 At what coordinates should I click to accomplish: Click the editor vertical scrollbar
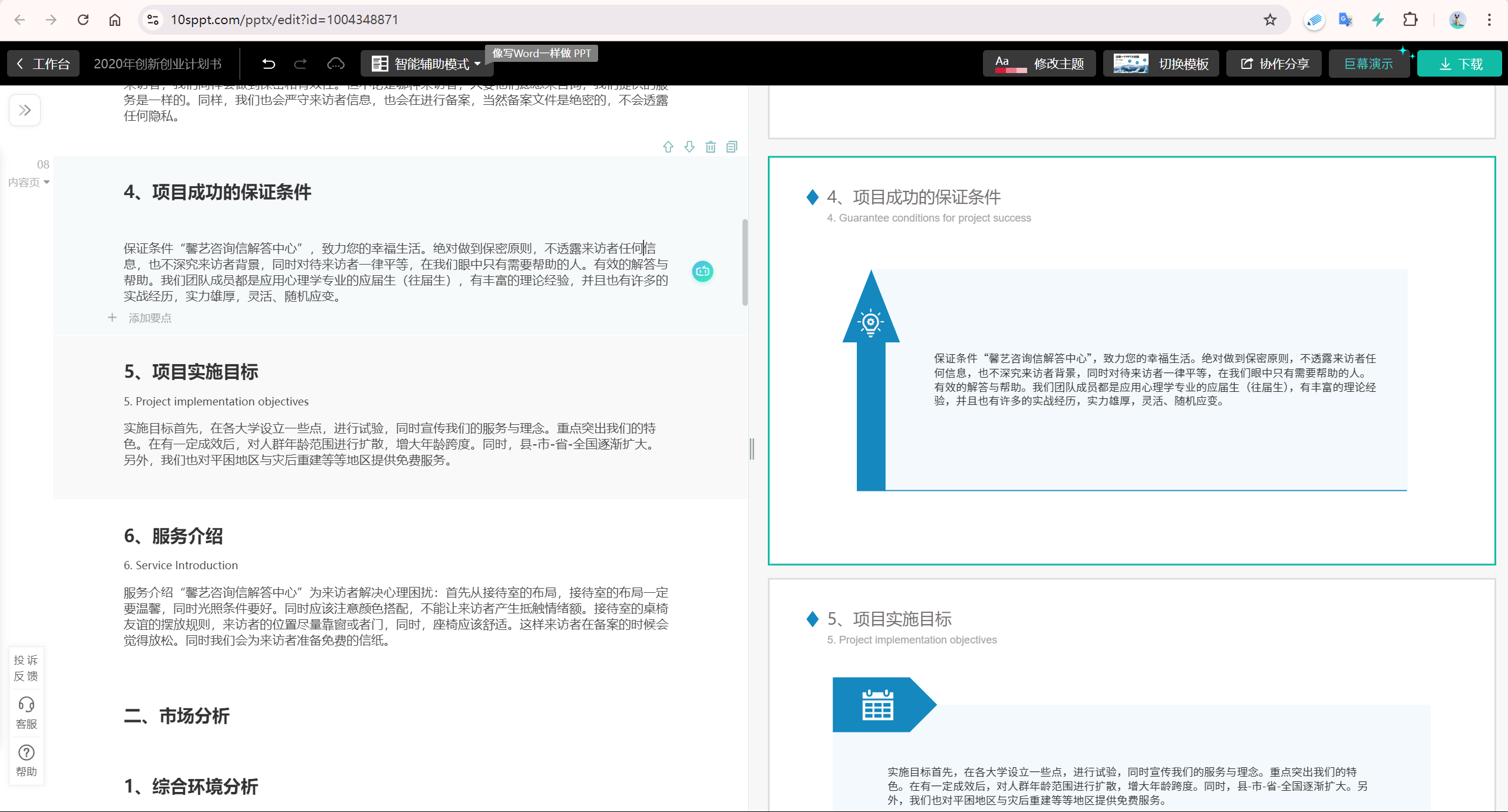tap(745, 262)
